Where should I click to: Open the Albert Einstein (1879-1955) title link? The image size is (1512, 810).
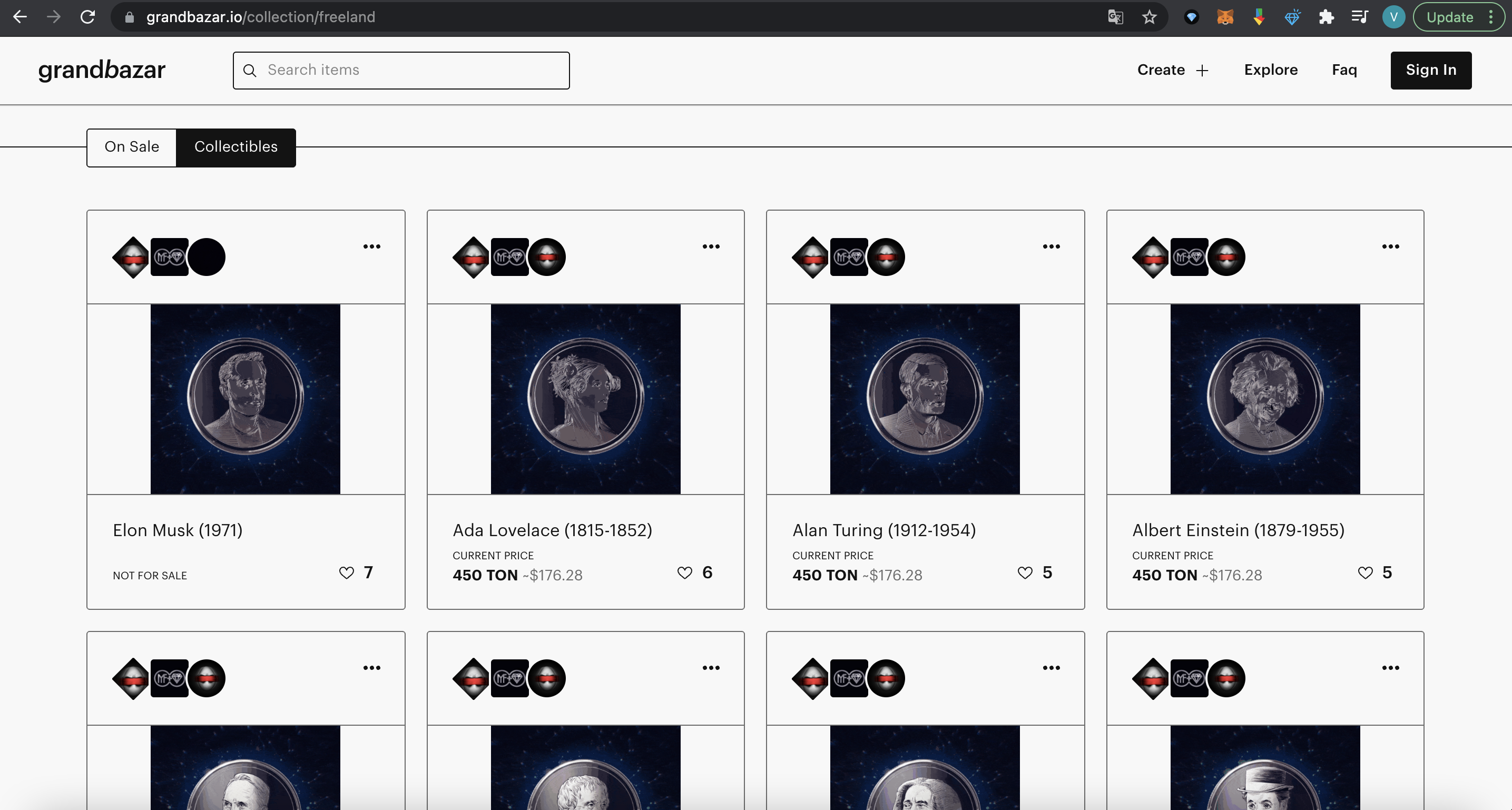(1238, 531)
